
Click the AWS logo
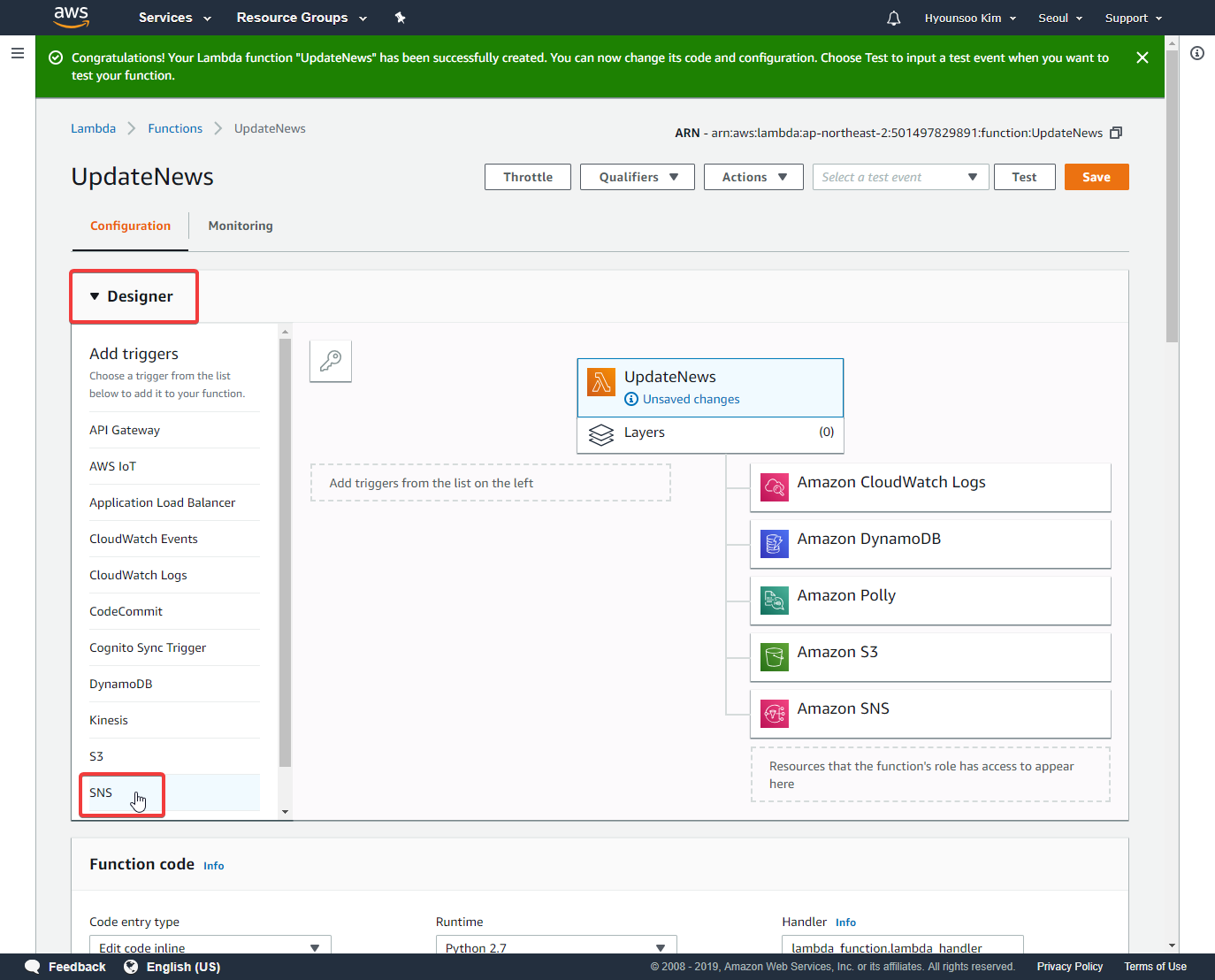point(71,17)
